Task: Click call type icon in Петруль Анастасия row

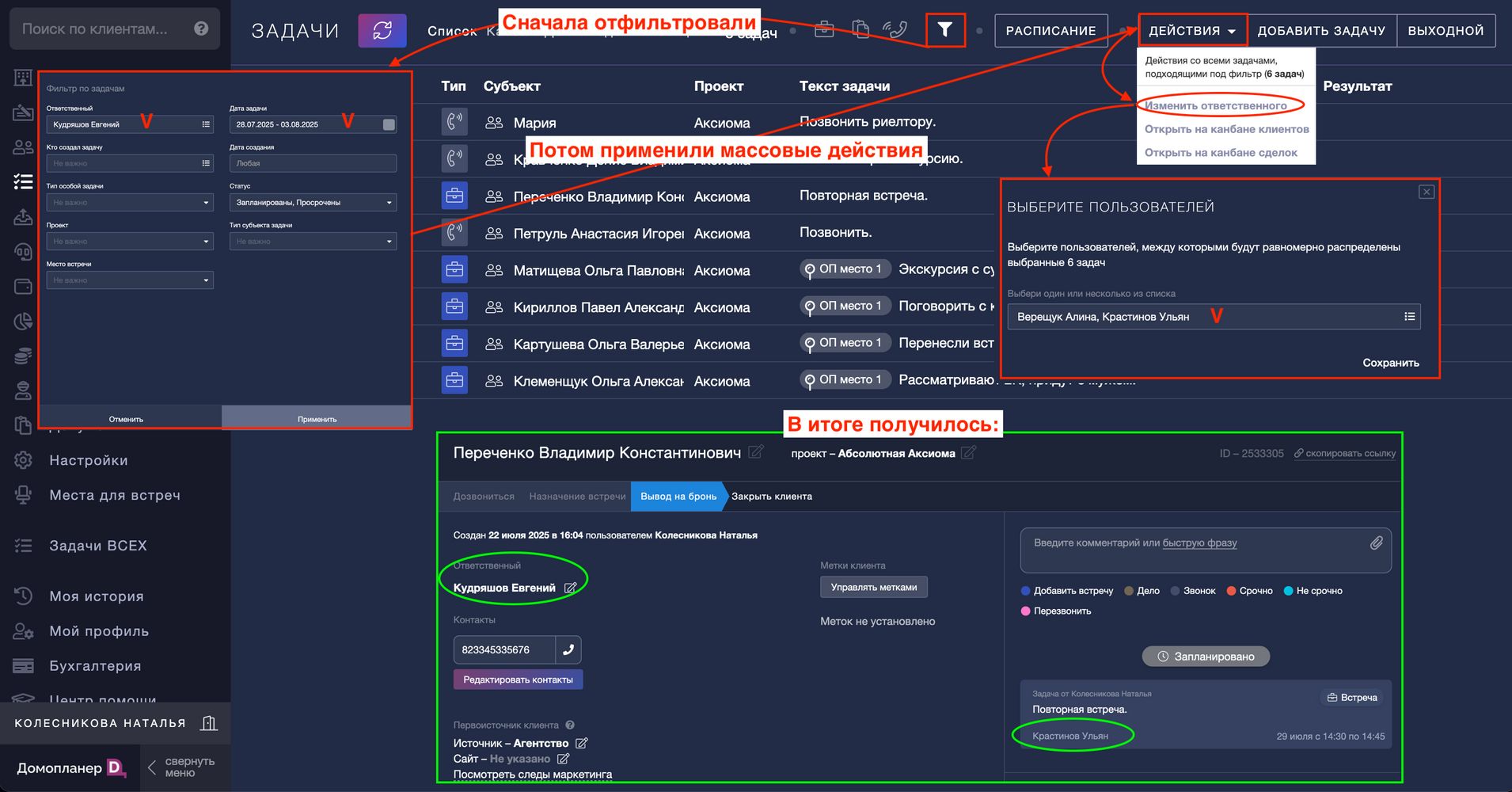Action: [454, 233]
